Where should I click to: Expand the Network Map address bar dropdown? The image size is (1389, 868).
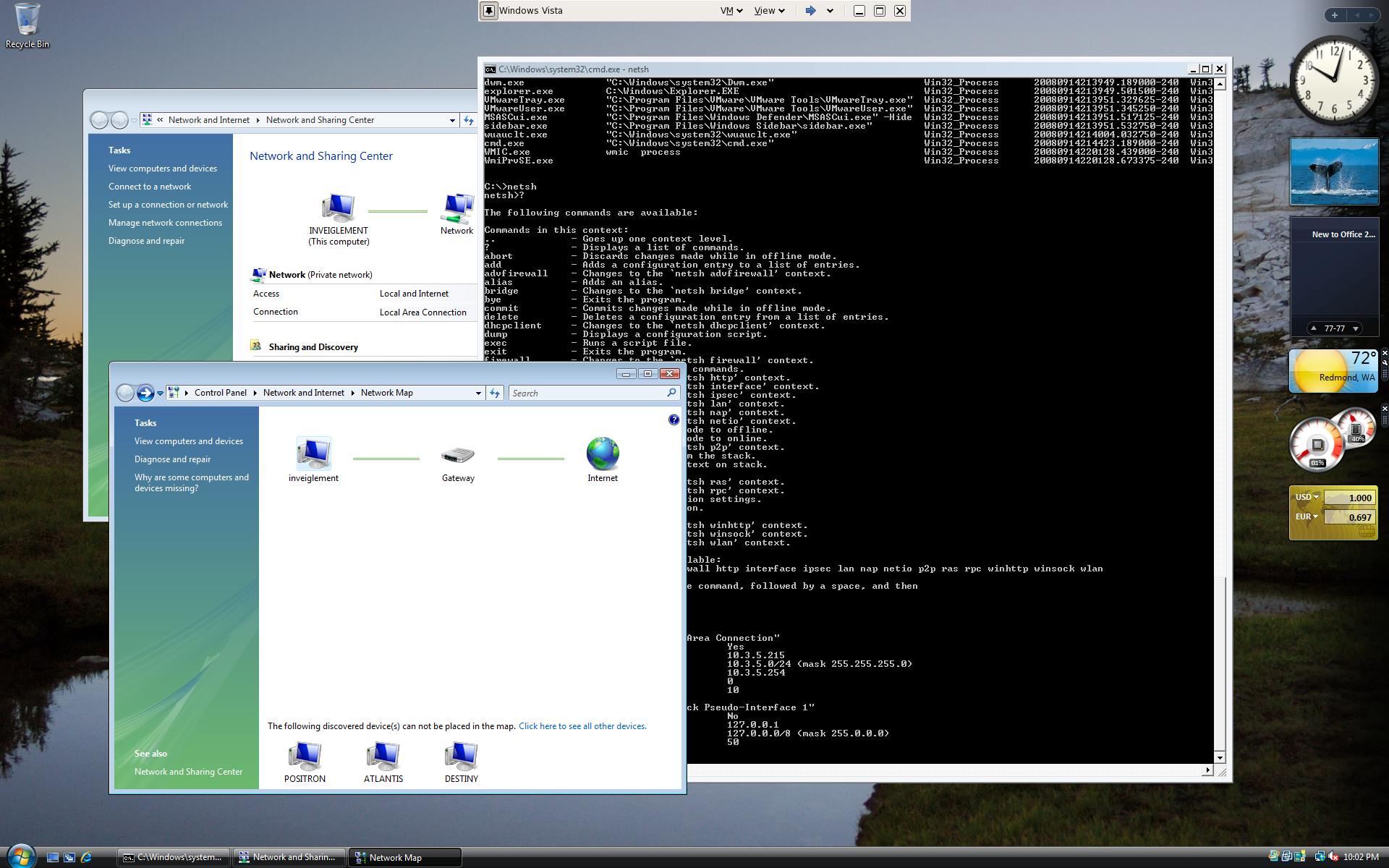tap(478, 393)
